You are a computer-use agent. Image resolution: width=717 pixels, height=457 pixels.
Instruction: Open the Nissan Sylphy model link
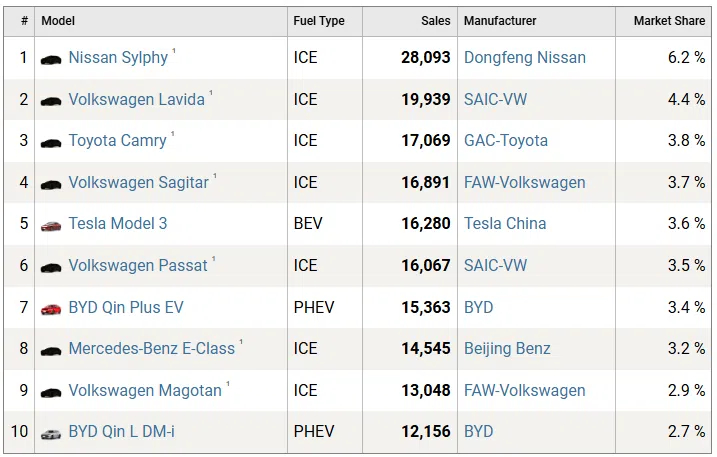(118, 58)
